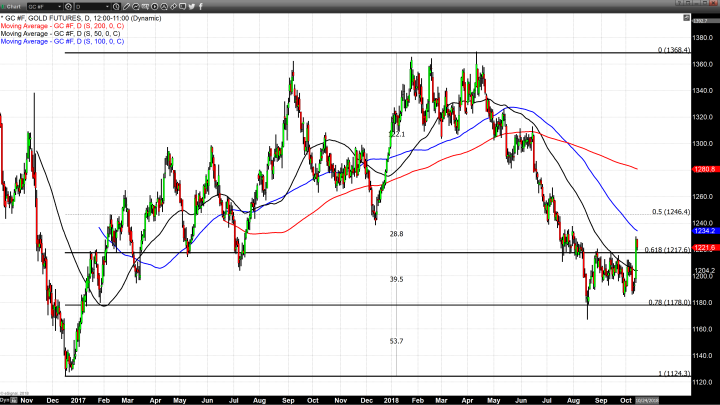Click the 1 (1124.3) Fibonacci label

674,373
